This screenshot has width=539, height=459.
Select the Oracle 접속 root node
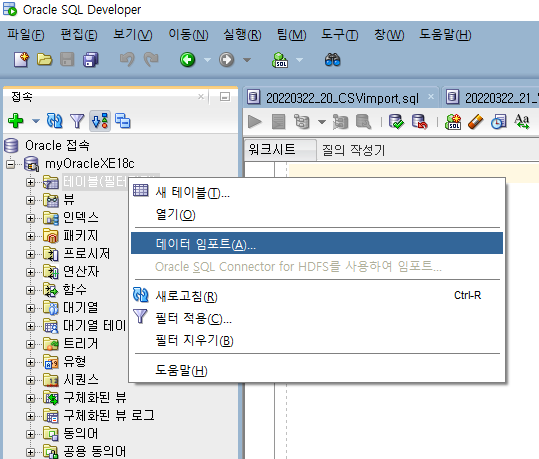57,145
